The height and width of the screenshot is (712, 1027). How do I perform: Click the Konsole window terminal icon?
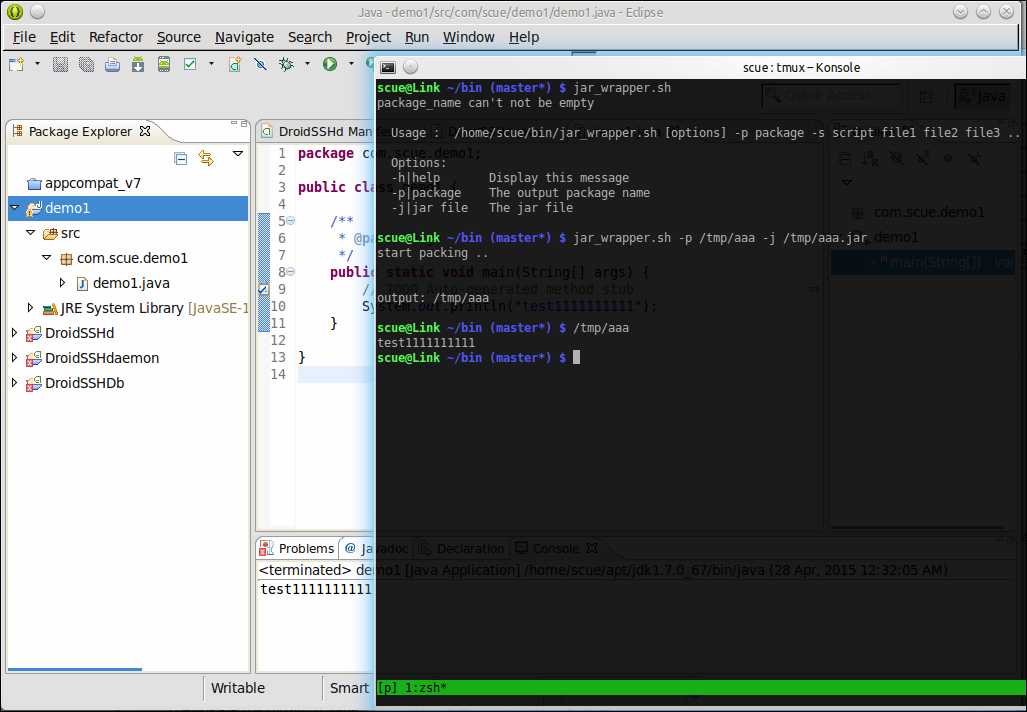(388, 67)
